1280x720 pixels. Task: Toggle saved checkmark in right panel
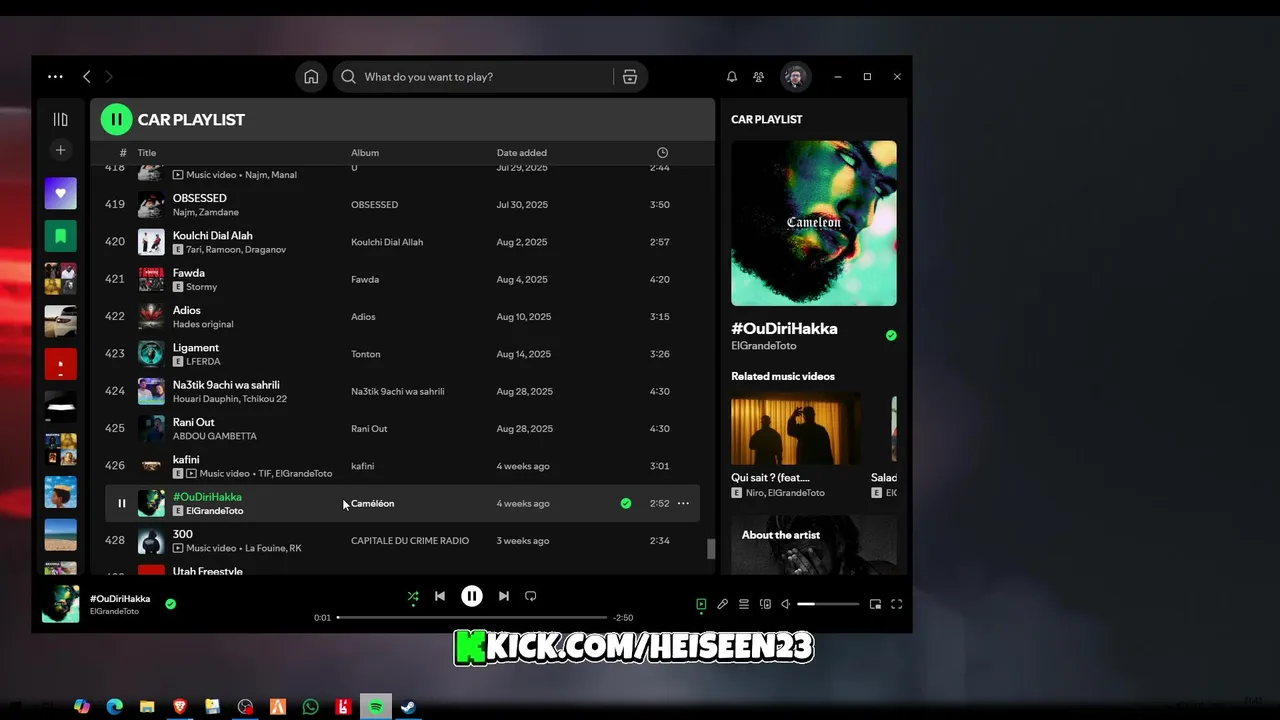pyautogui.click(x=891, y=336)
